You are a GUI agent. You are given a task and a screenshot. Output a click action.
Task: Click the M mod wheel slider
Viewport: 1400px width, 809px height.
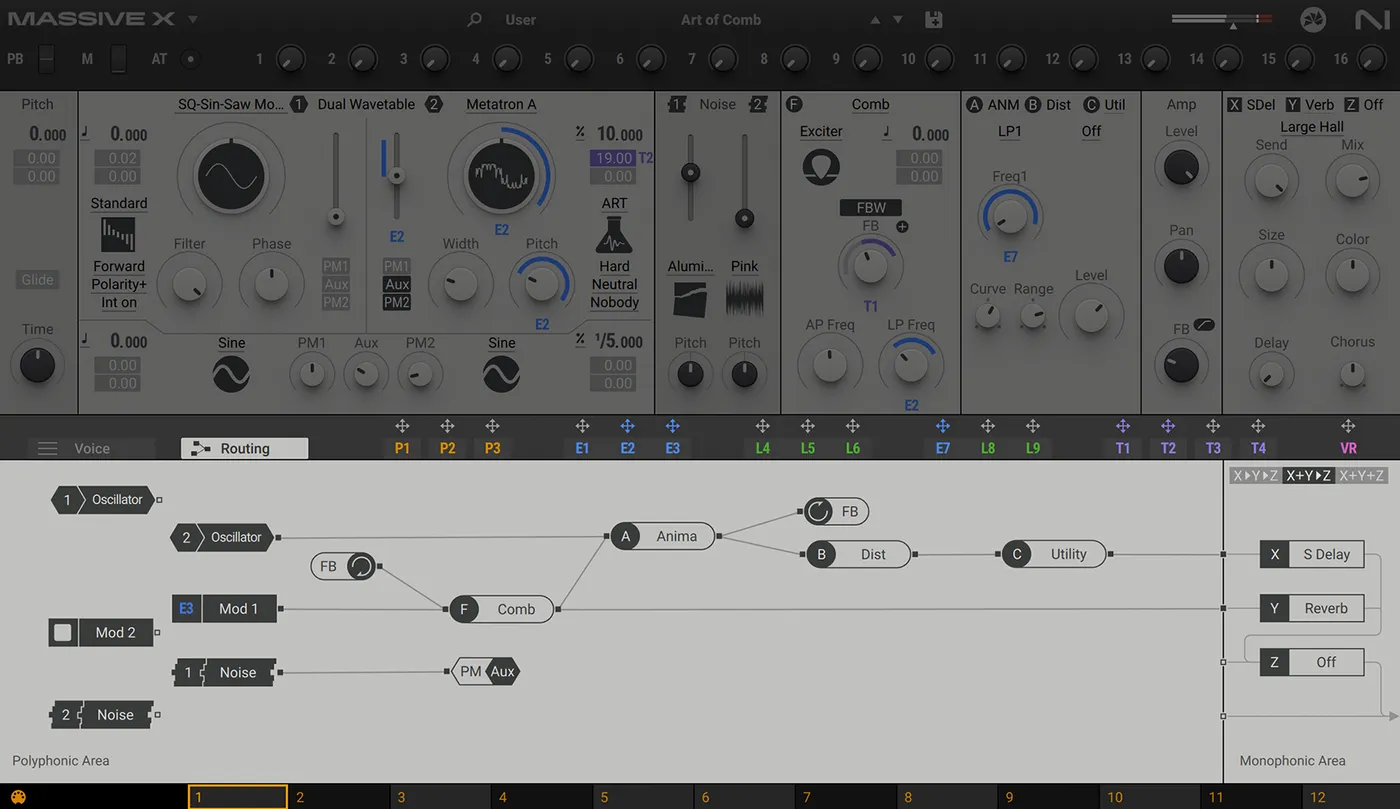pyautogui.click(x=119, y=59)
